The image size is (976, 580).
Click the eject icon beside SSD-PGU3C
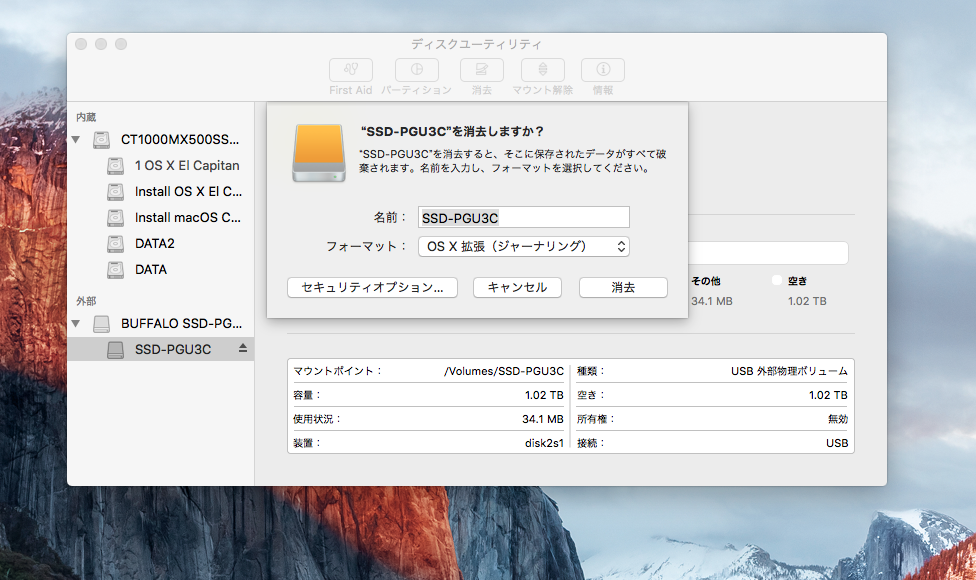tap(242, 349)
